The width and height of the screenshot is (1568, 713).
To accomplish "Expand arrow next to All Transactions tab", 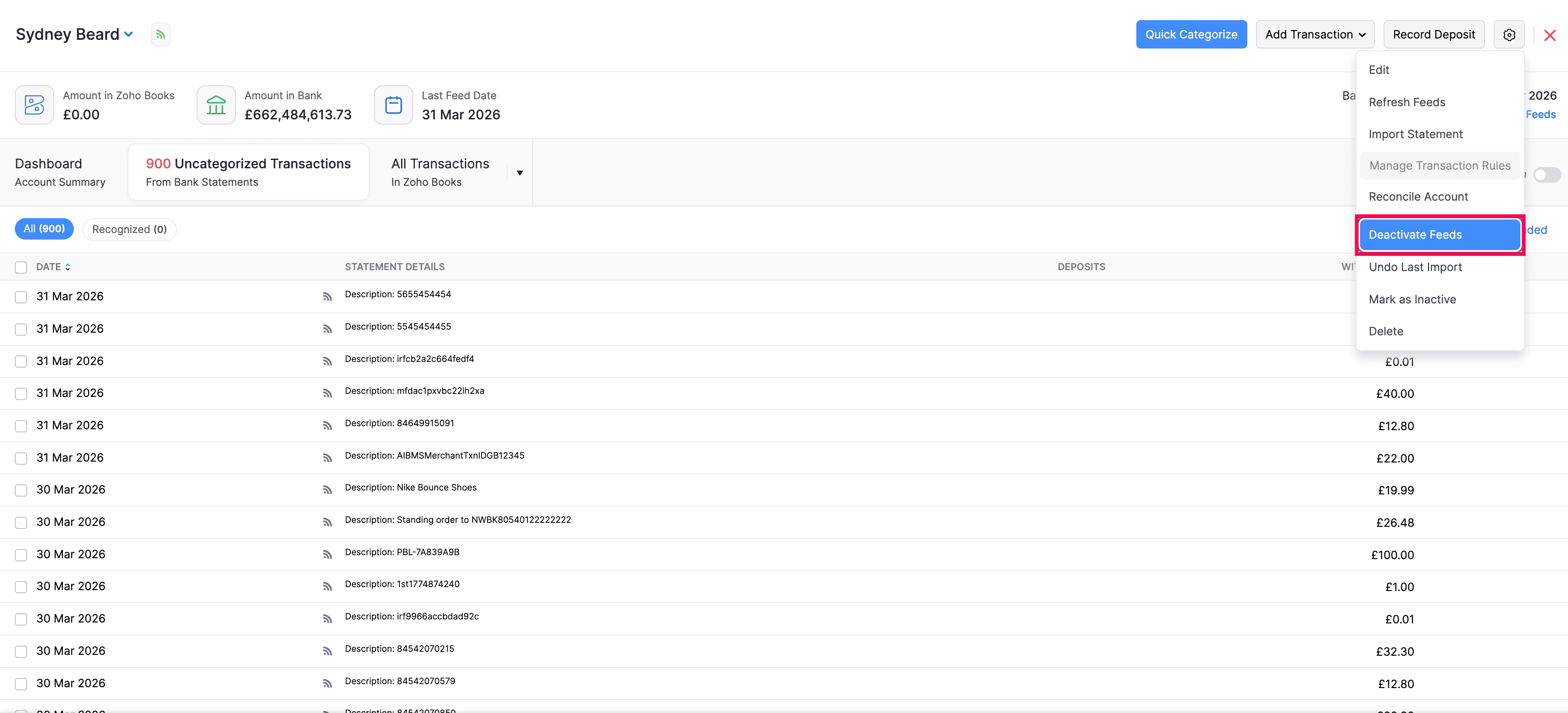I will pyautogui.click(x=519, y=173).
